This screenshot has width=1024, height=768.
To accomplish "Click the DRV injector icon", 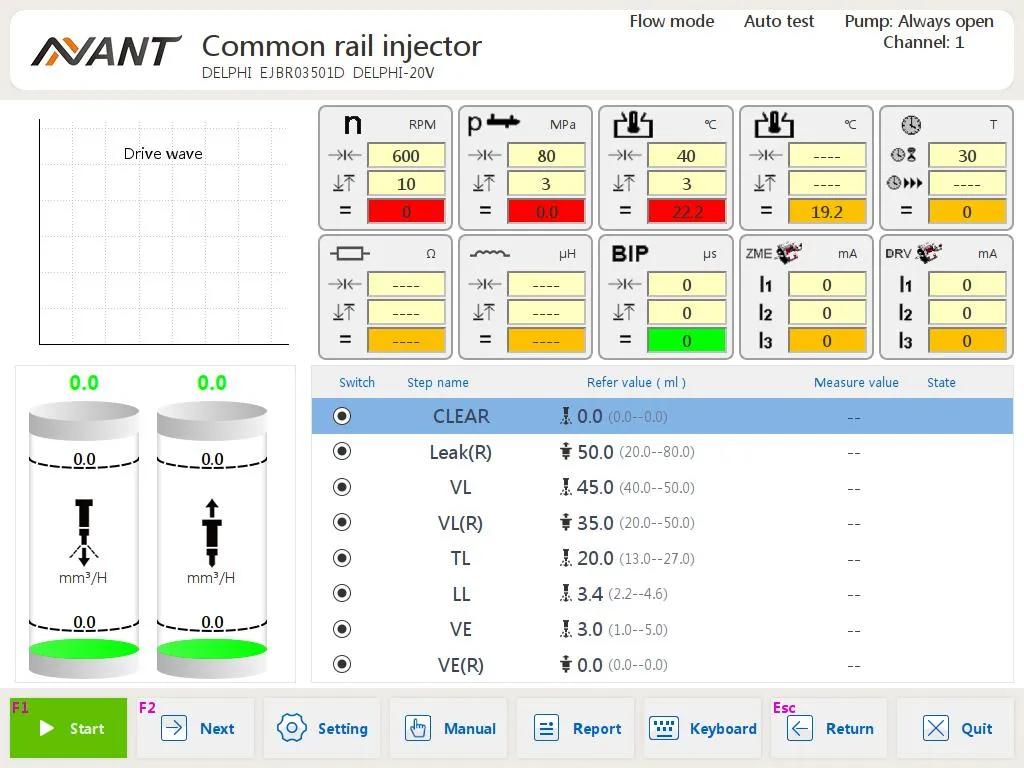I will click(x=930, y=253).
